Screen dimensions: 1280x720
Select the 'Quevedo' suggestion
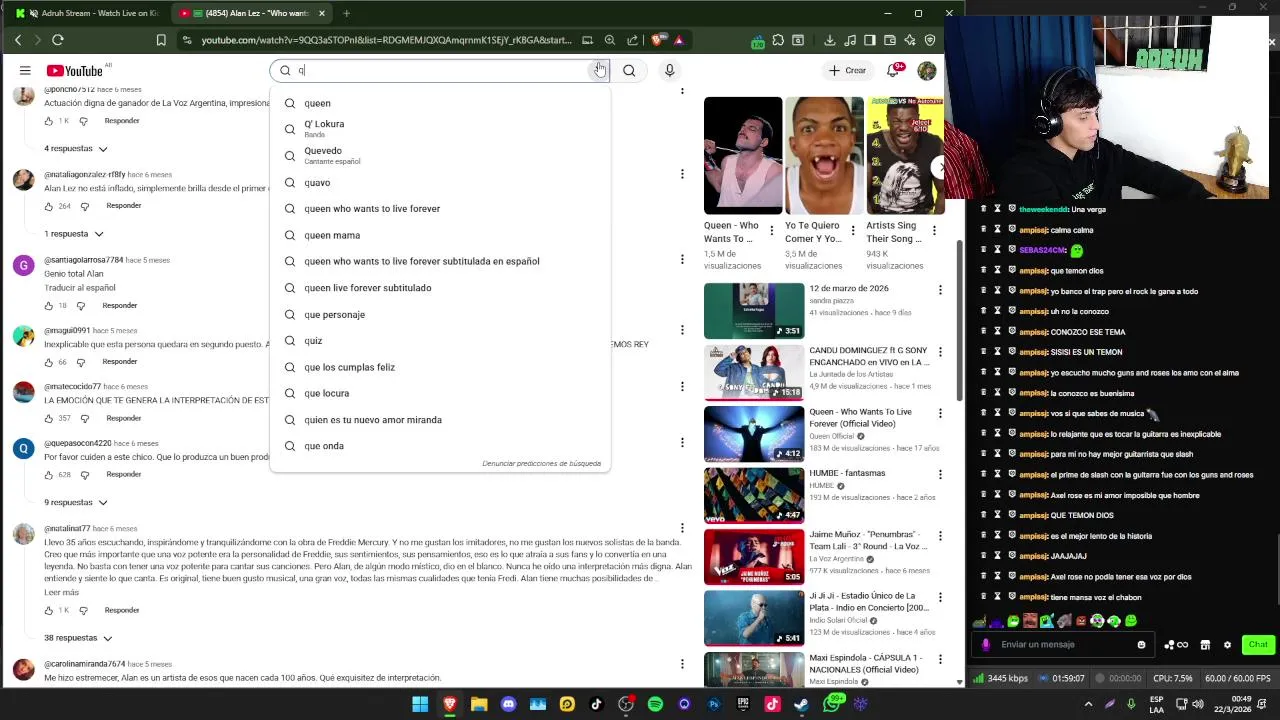tap(440, 155)
